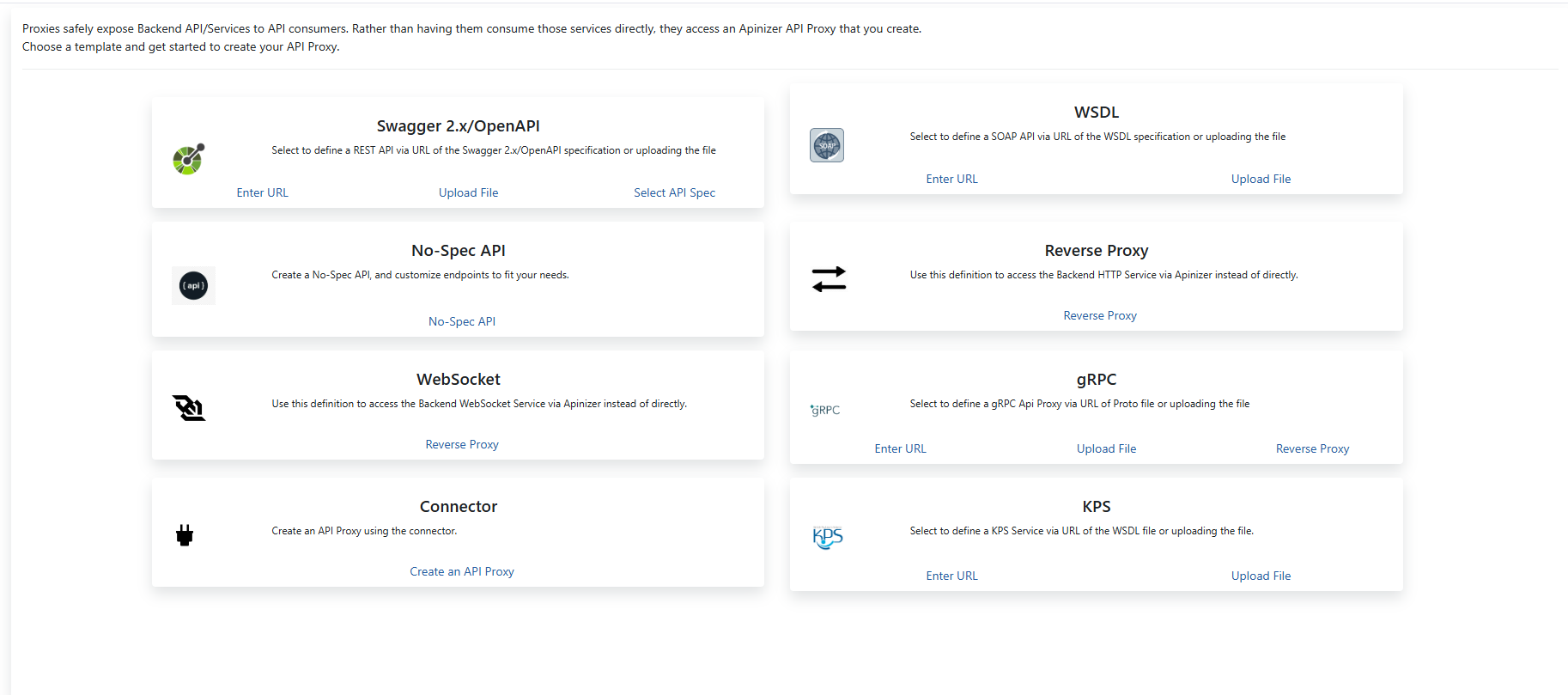This screenshot has height=695, width=1568.
Task: Click Reverse Proxy link in gRPC card
Action: [1312, 448]
